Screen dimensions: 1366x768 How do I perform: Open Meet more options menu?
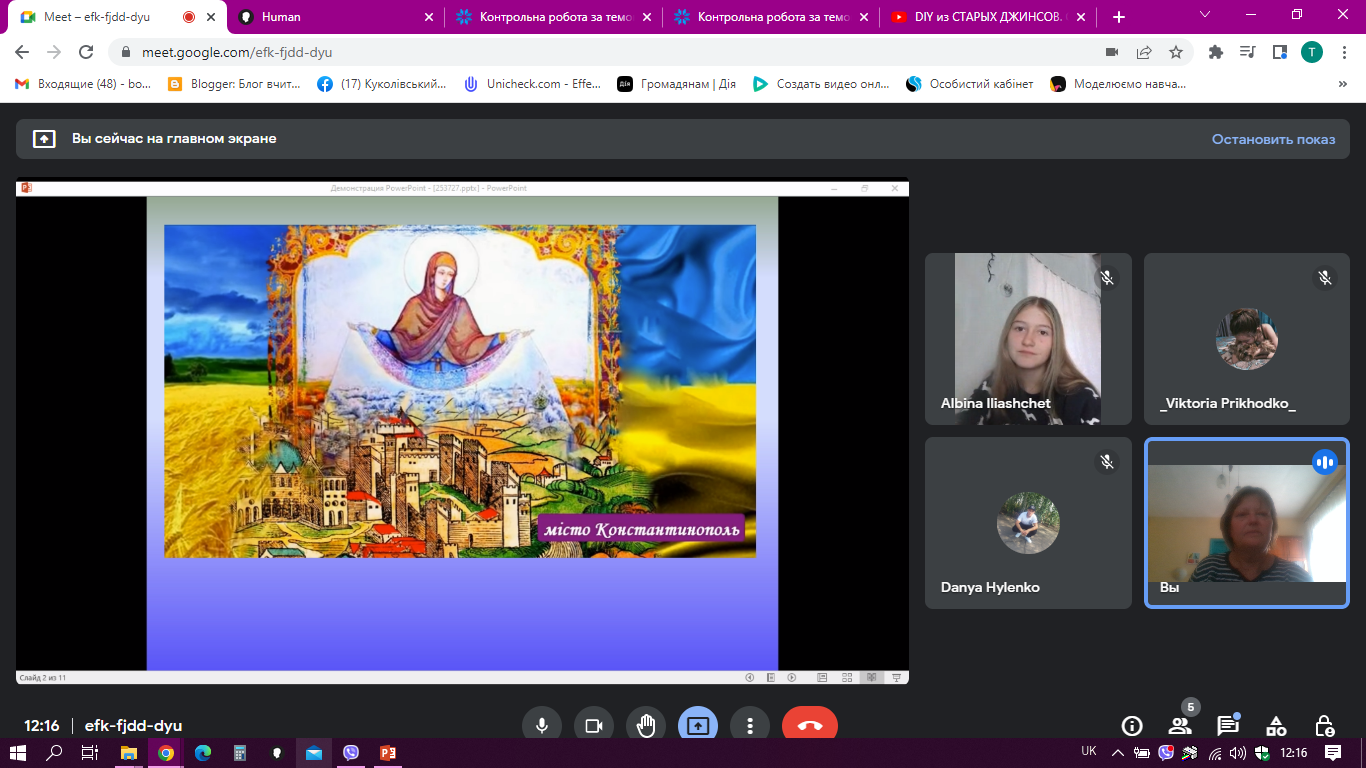pos(750,726)
